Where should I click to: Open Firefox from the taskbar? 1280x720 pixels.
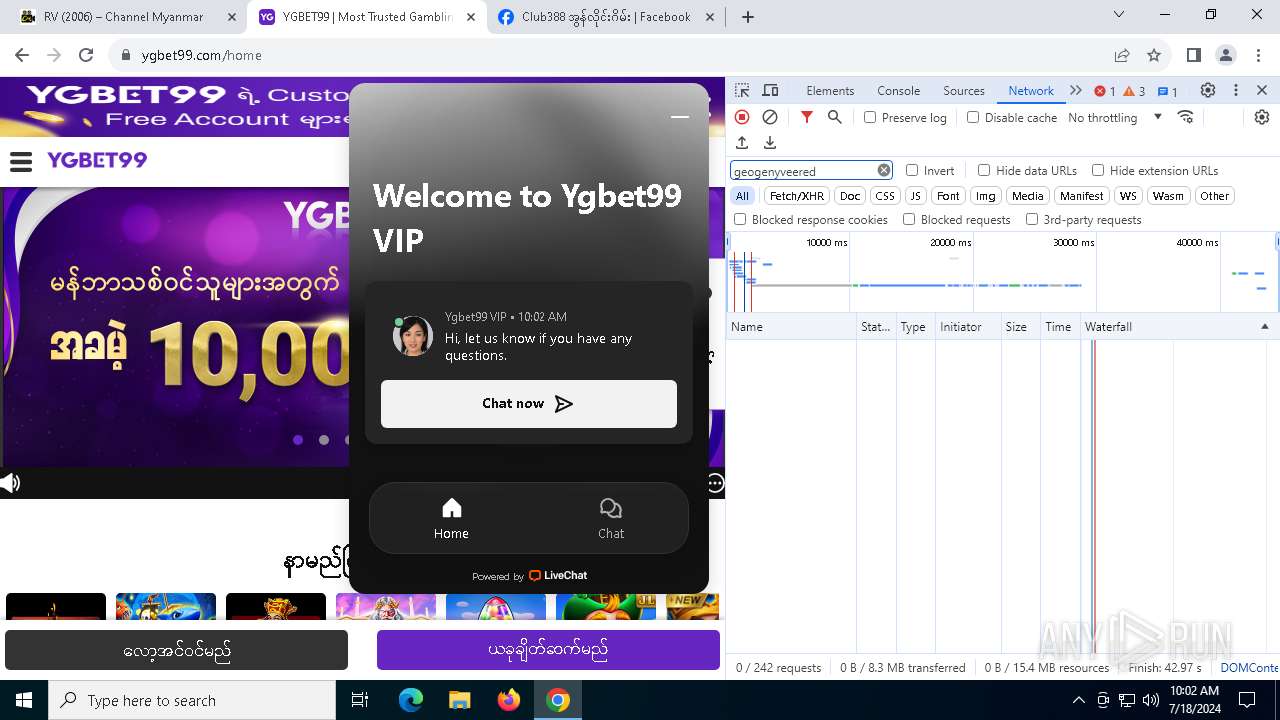[509, 700]
